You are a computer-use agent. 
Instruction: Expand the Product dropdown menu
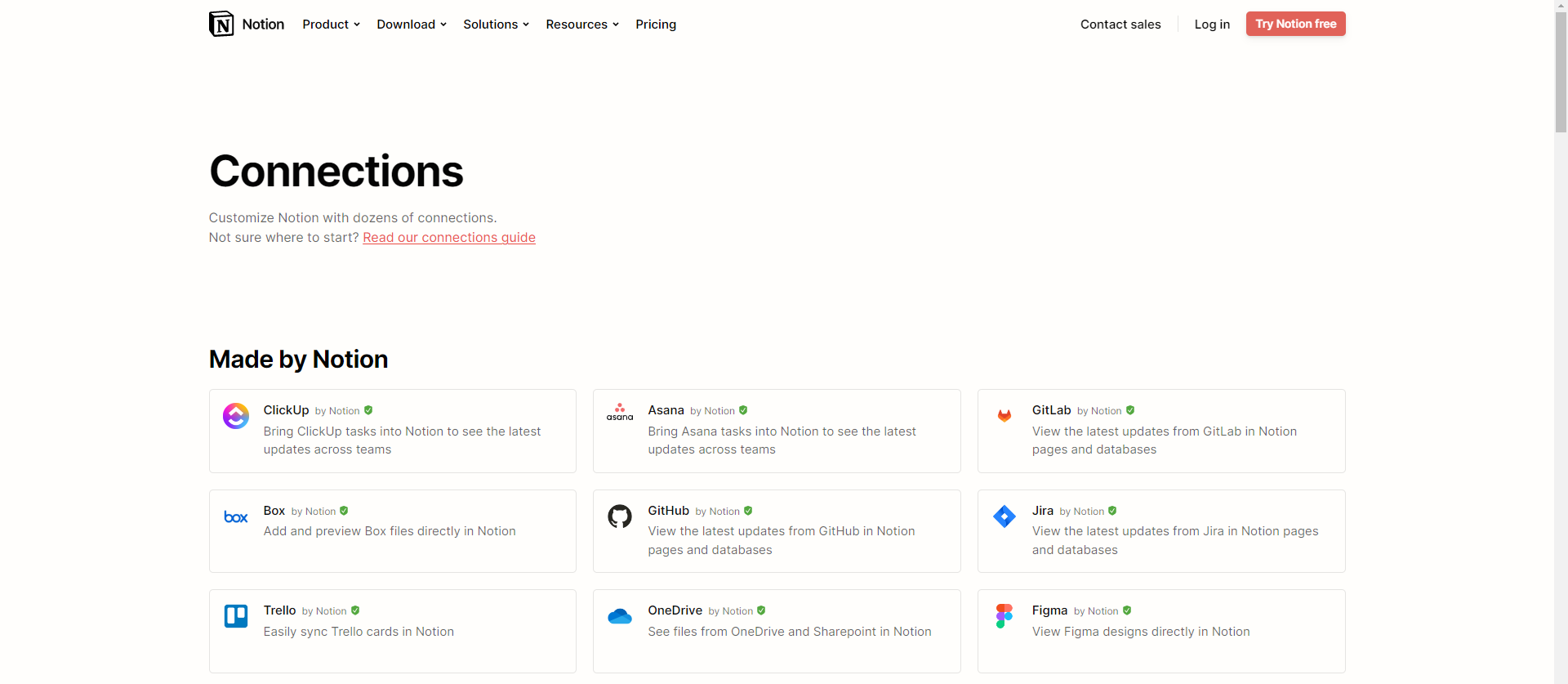[x=331, y=25]
